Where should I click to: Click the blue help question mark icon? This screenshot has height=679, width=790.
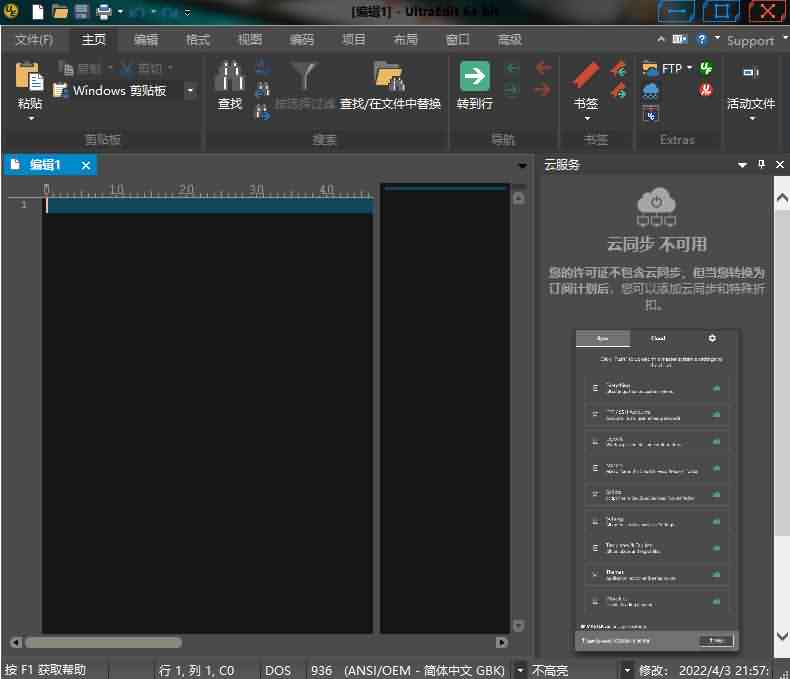703,39
